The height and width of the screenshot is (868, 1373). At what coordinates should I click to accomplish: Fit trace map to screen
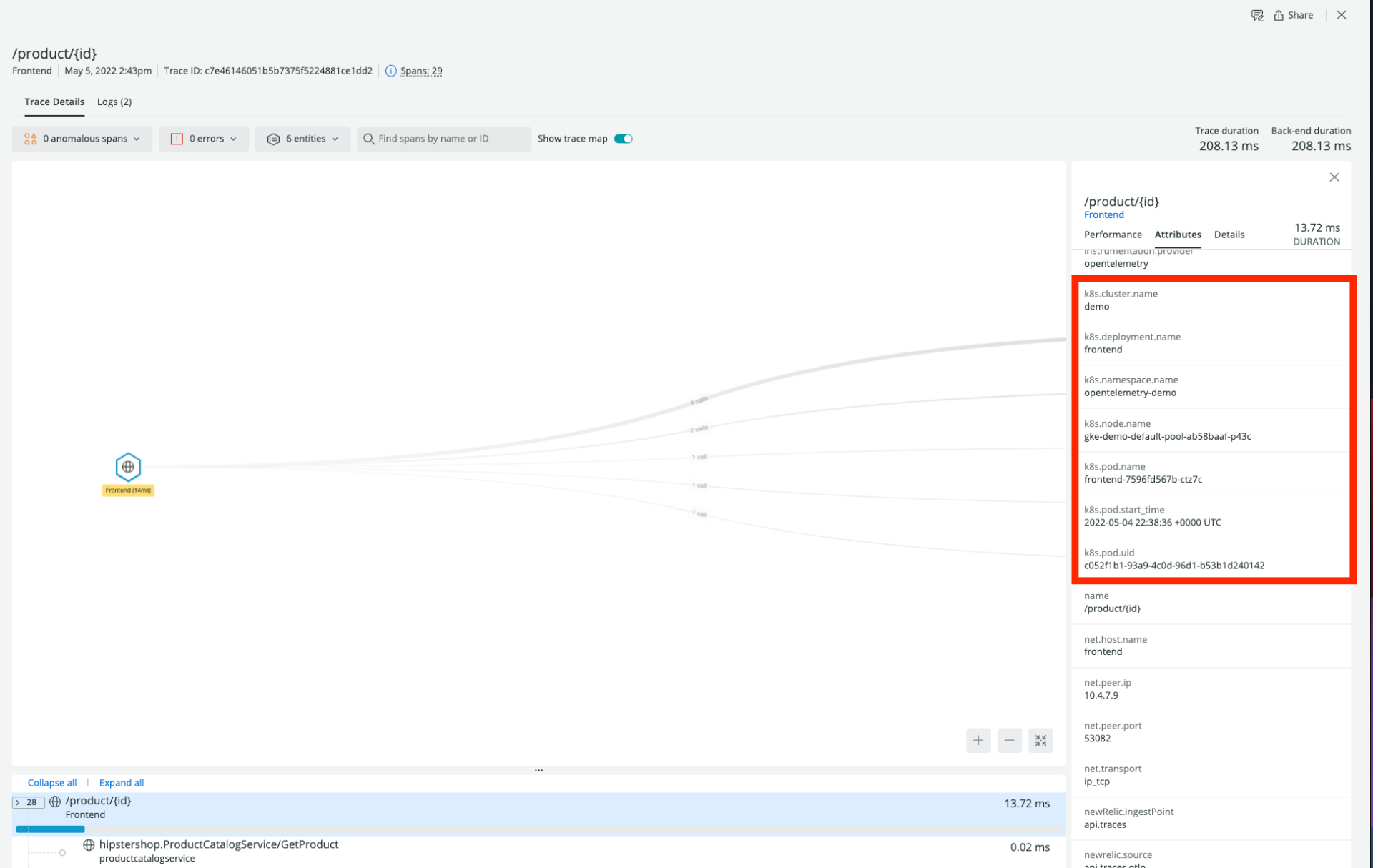click(x=1040, y=740)
